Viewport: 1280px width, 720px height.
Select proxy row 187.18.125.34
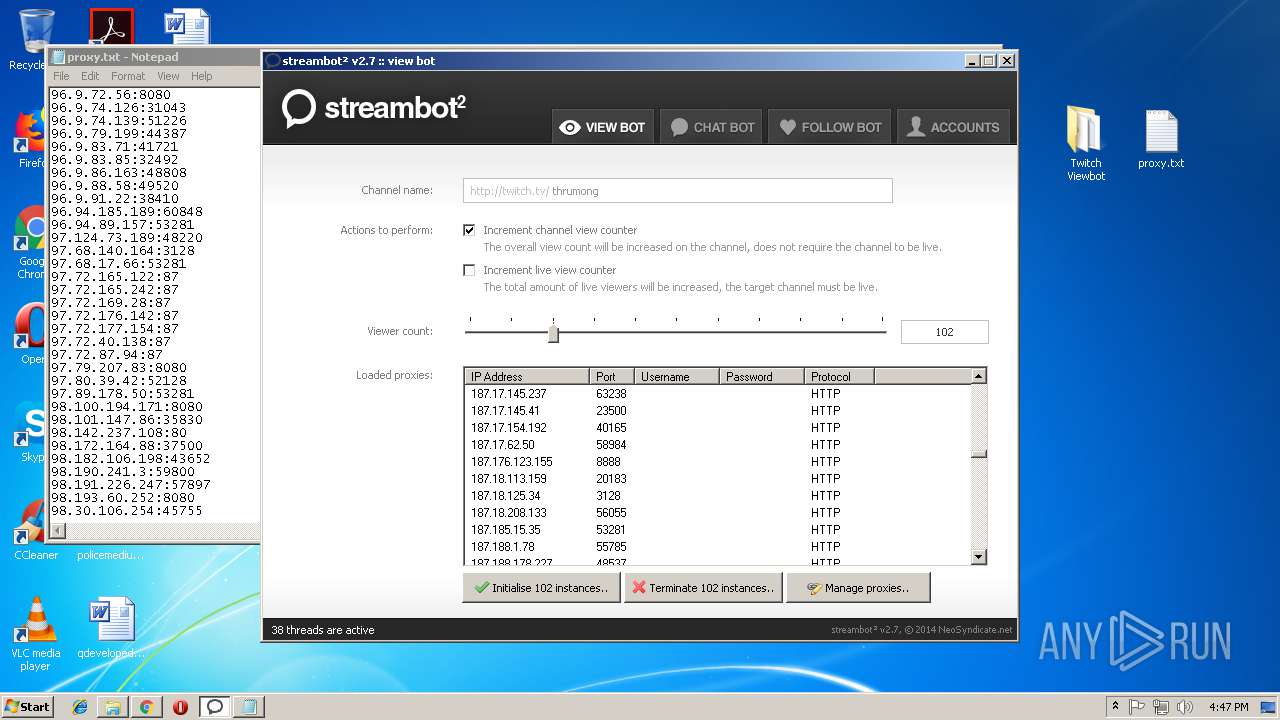[717, 496]
